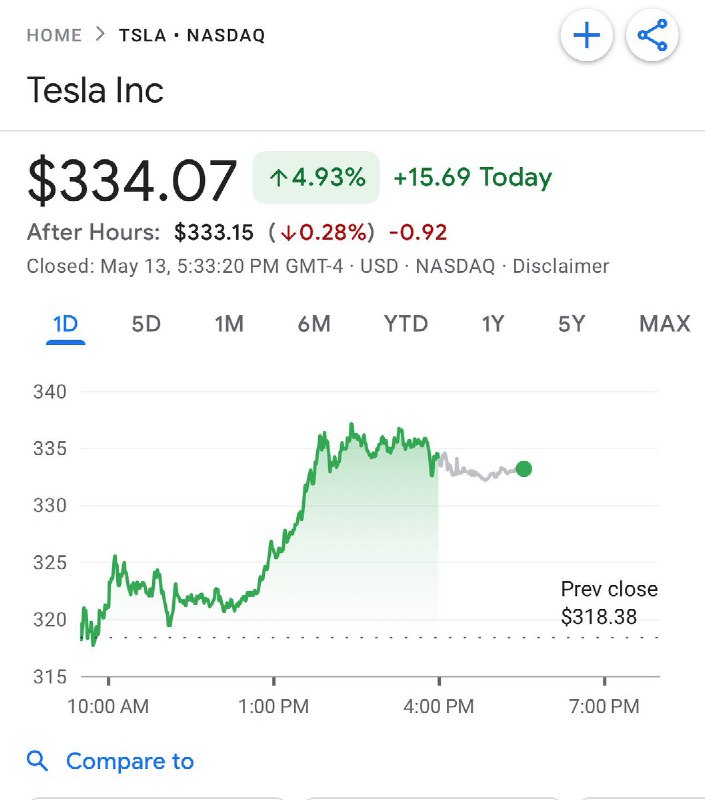
Task: Show the MAX price history
Action: click(662, 324)
